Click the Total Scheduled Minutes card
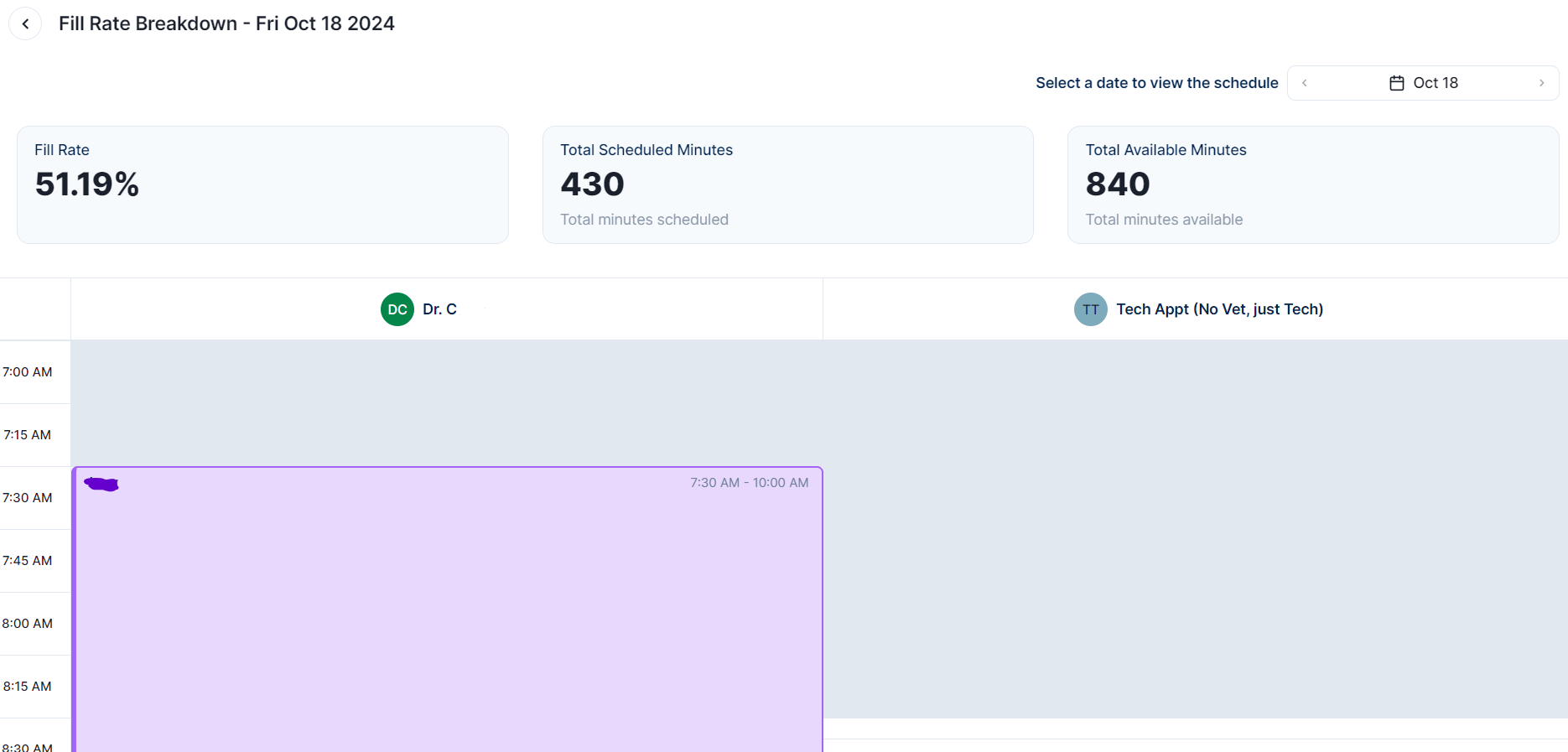The image size is (1568, 752). pyautogui.click(x=788, y=184)
